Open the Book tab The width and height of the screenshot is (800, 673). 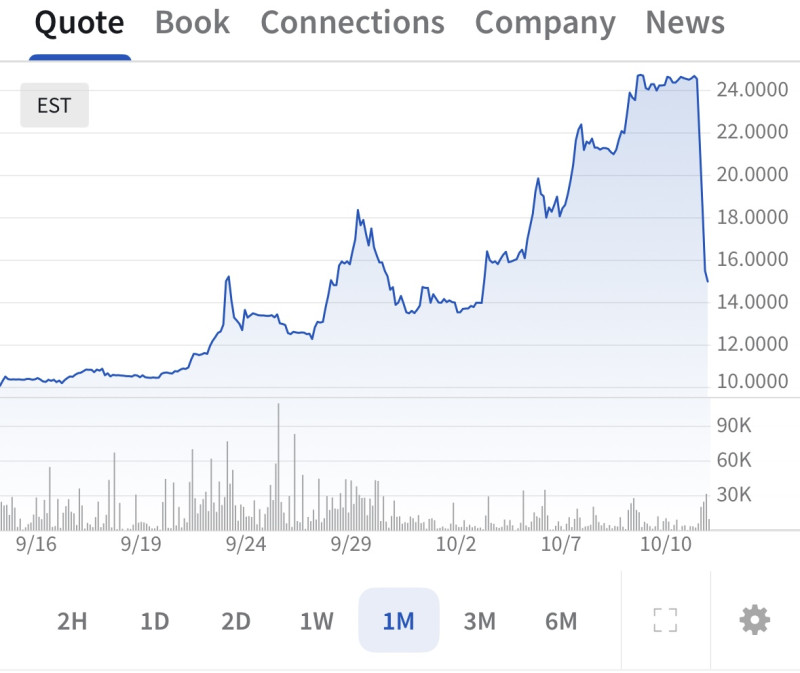point(192,23)
